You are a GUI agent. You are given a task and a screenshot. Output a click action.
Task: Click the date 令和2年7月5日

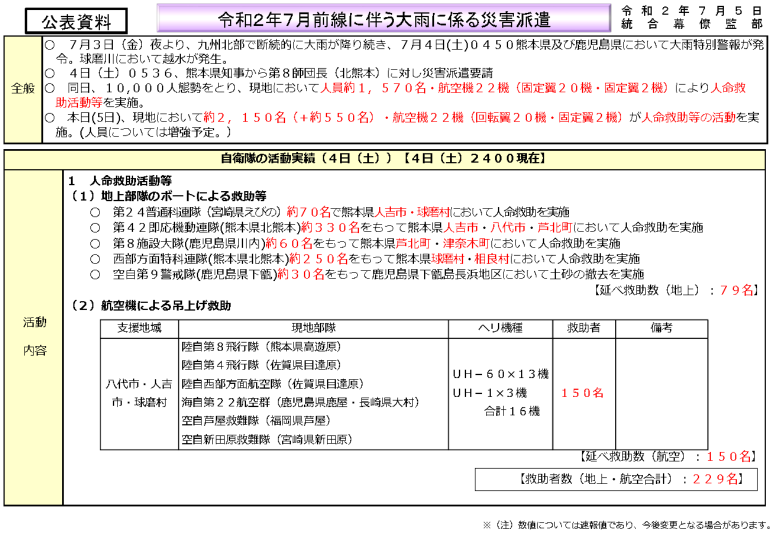[x=691, y=11]
